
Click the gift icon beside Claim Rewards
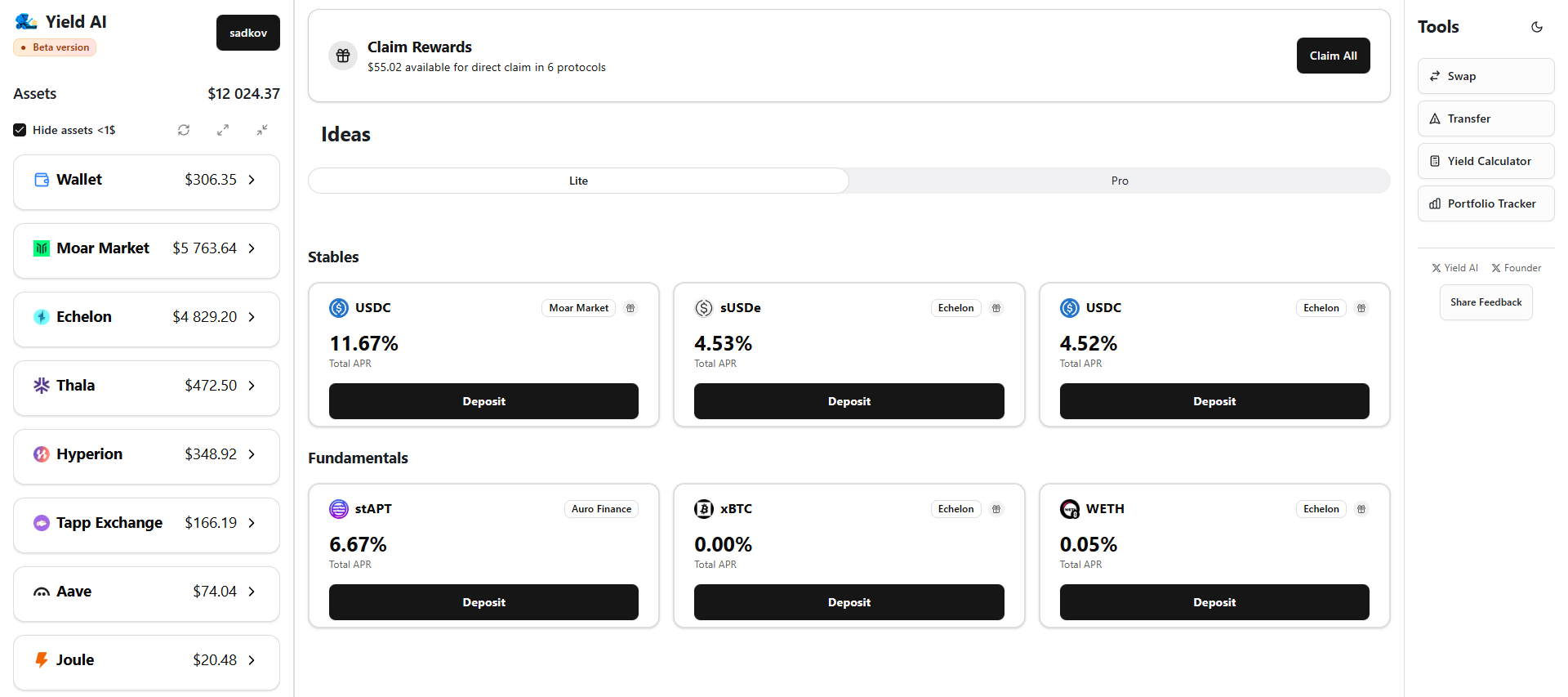[343, 56]
